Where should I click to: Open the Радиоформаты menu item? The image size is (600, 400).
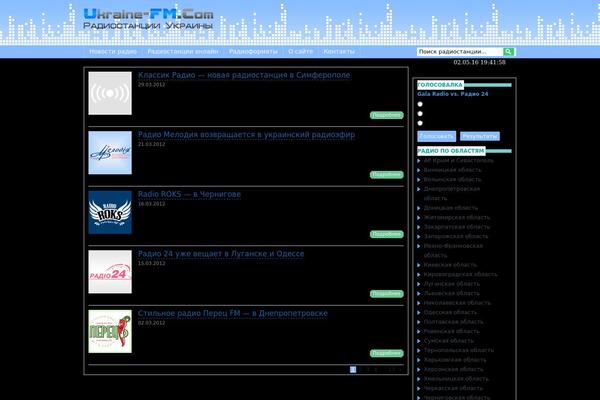(253, 51)
